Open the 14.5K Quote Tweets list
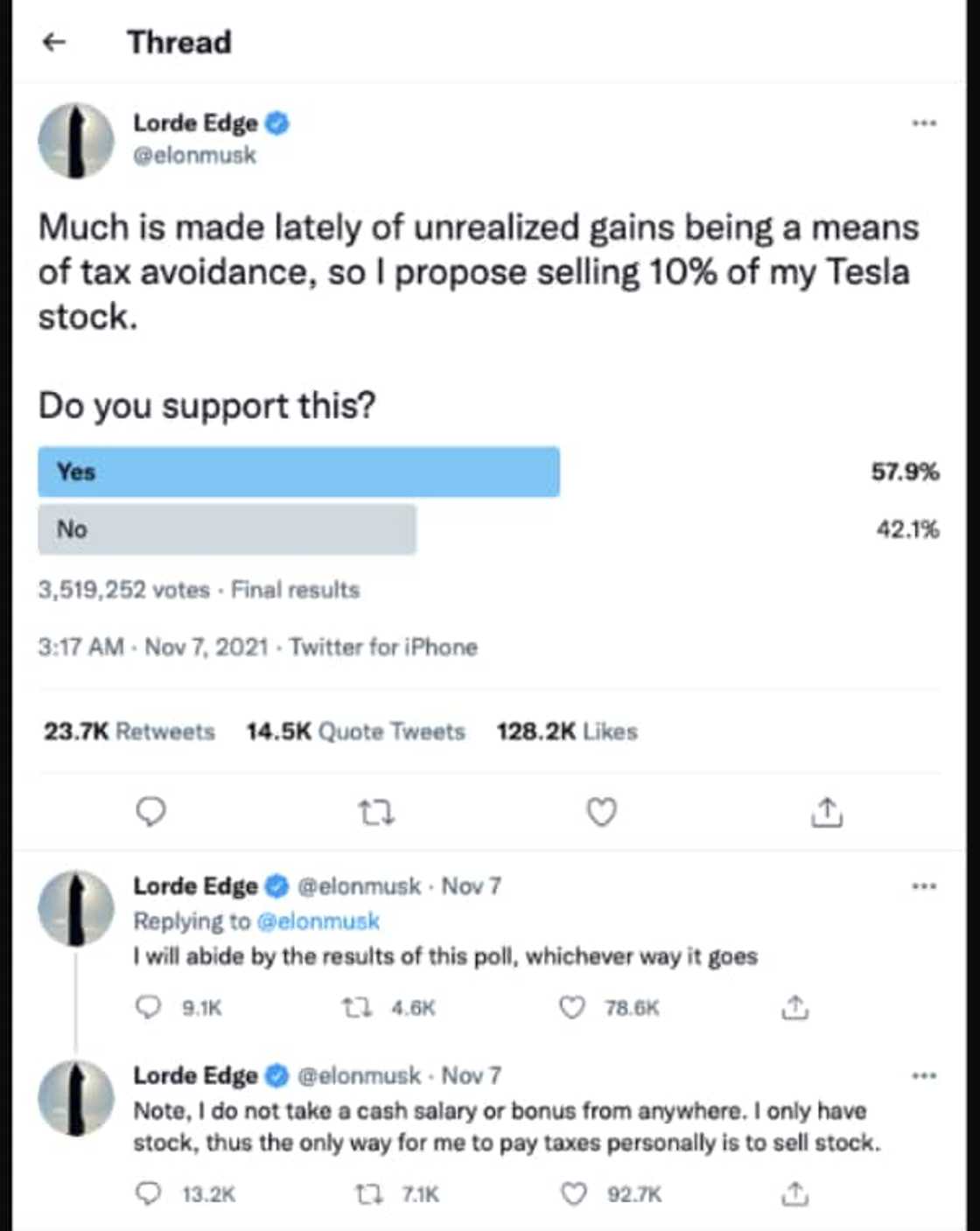This screenshot has height=1231, width=980. coord(355,731)
